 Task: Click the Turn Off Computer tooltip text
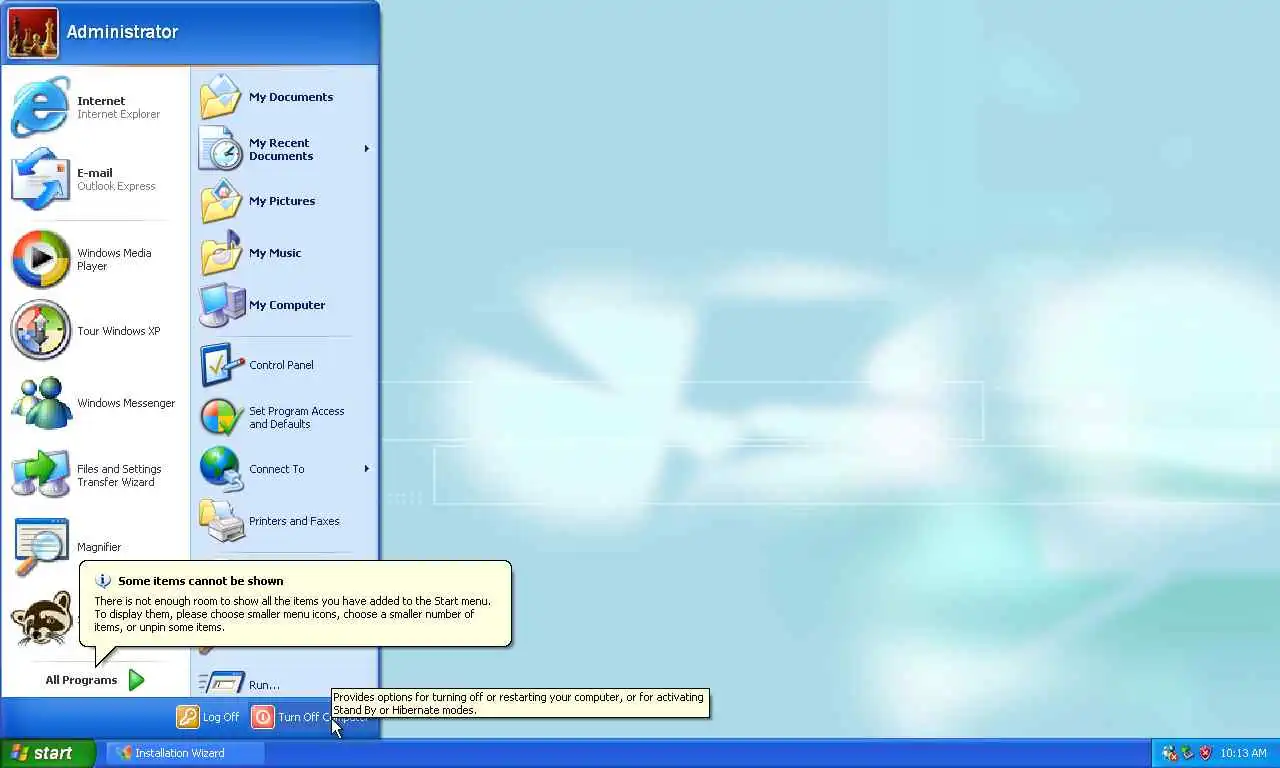518,703
